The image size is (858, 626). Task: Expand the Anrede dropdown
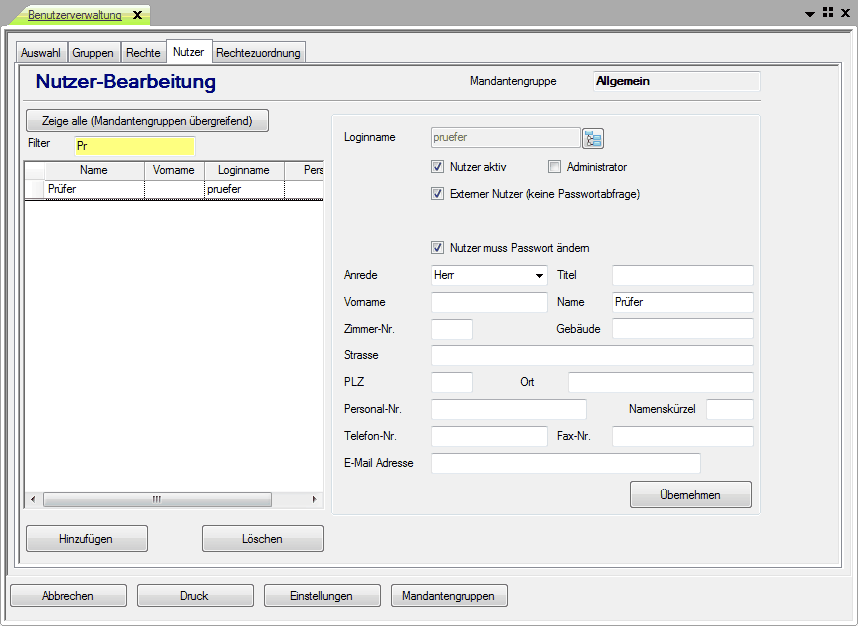539,275
